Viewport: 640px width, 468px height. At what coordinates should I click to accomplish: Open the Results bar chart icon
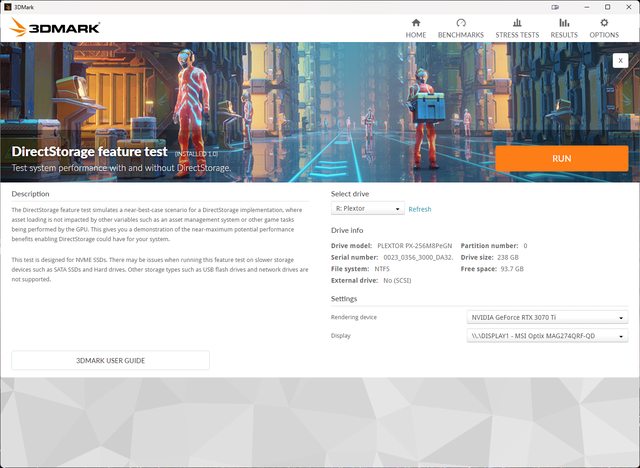pyautogui.click(x=564, y=22)
